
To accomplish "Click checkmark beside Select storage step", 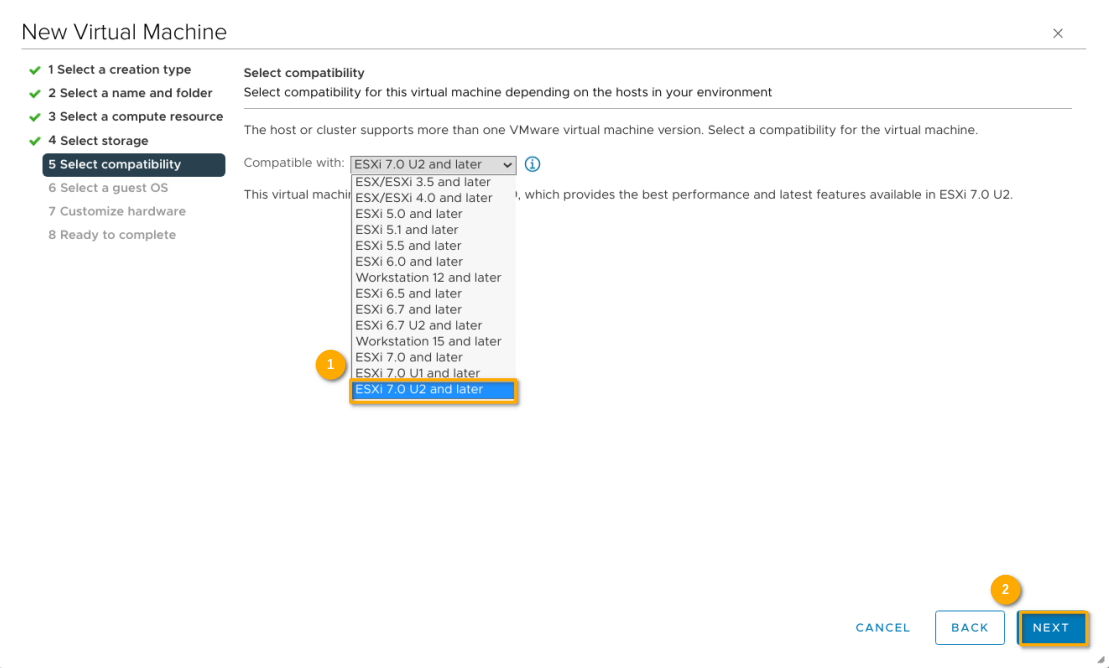I will (x=35, y=141).
